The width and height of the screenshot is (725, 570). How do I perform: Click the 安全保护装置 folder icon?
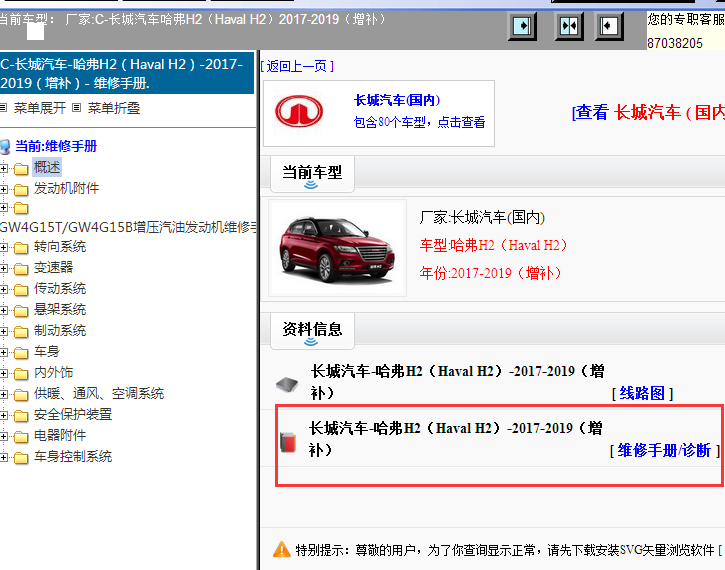pos(21,416)
